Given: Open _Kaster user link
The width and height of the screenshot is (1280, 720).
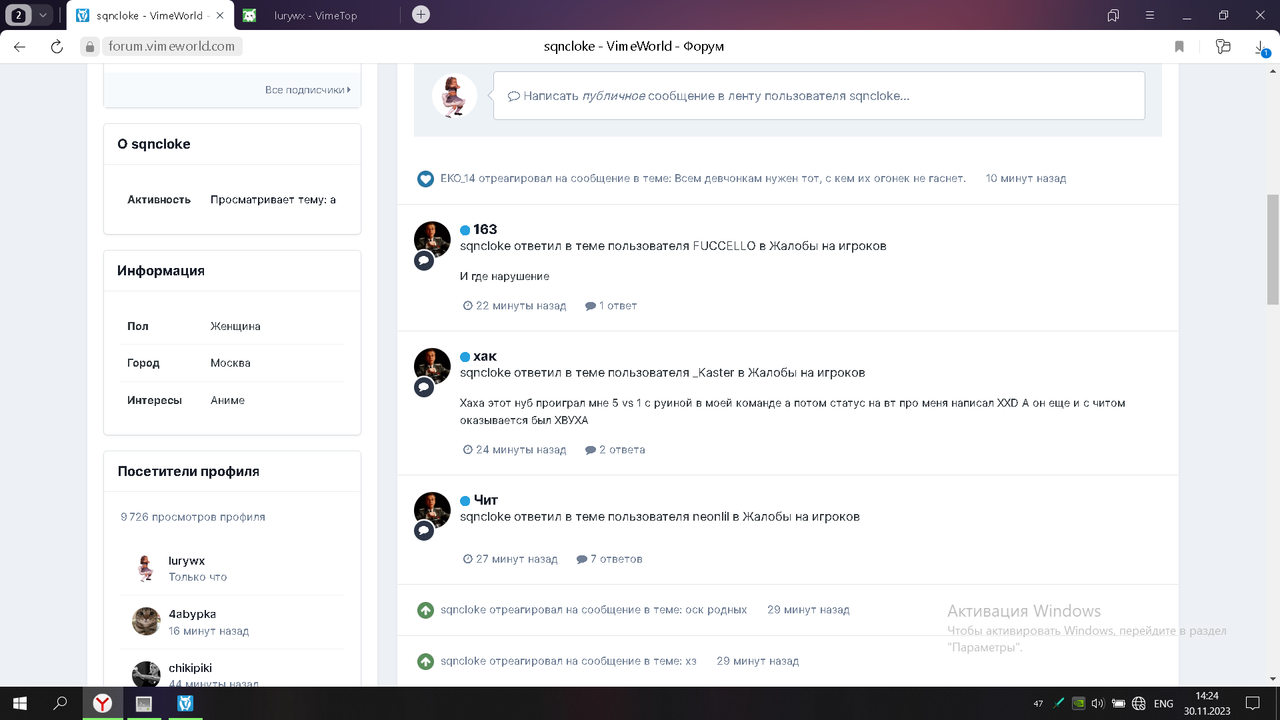Looking at the screenshot, I should (x=713, y=373).
